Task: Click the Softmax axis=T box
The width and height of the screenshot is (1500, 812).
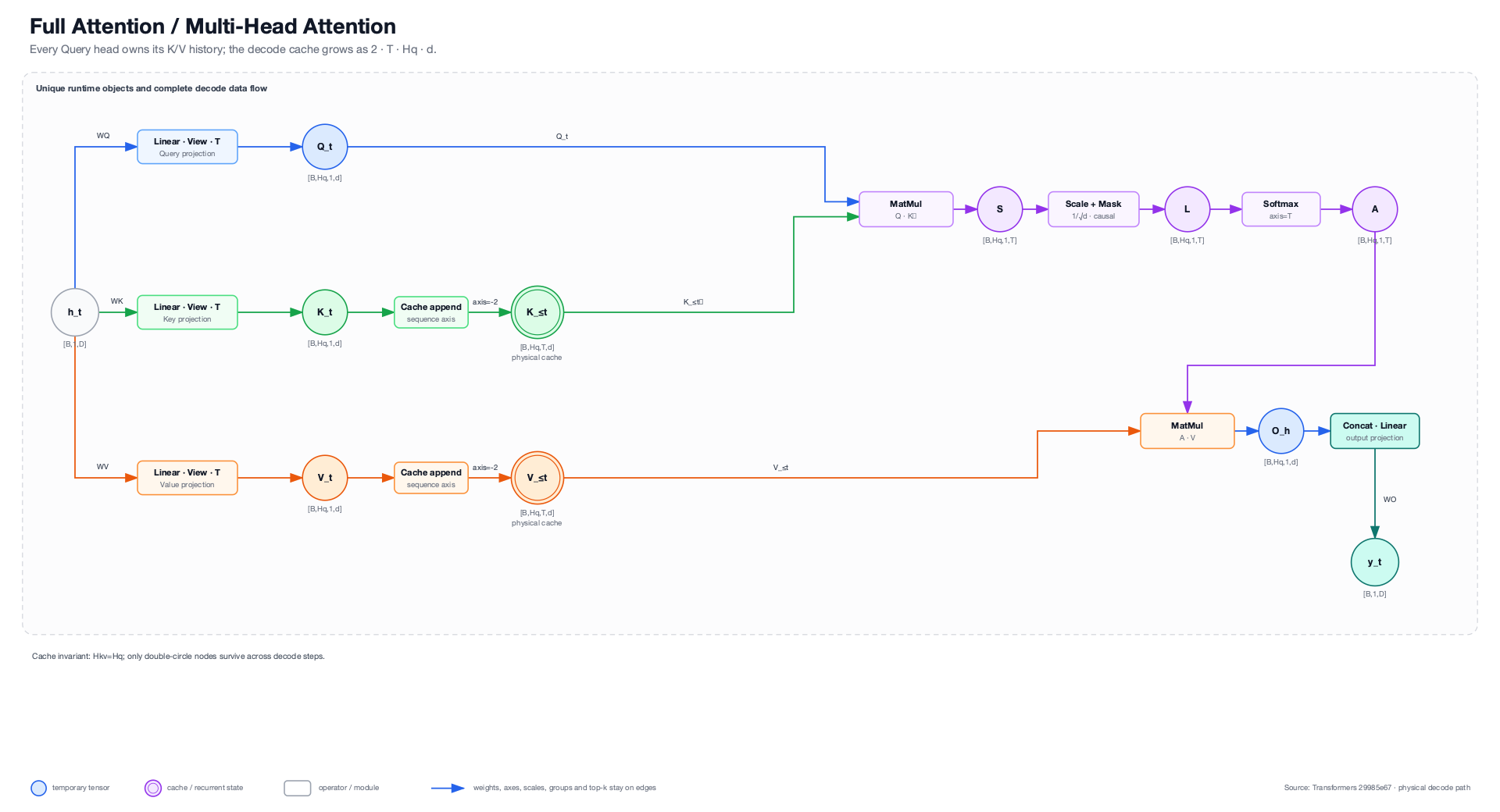Action: coord(1281,209)
